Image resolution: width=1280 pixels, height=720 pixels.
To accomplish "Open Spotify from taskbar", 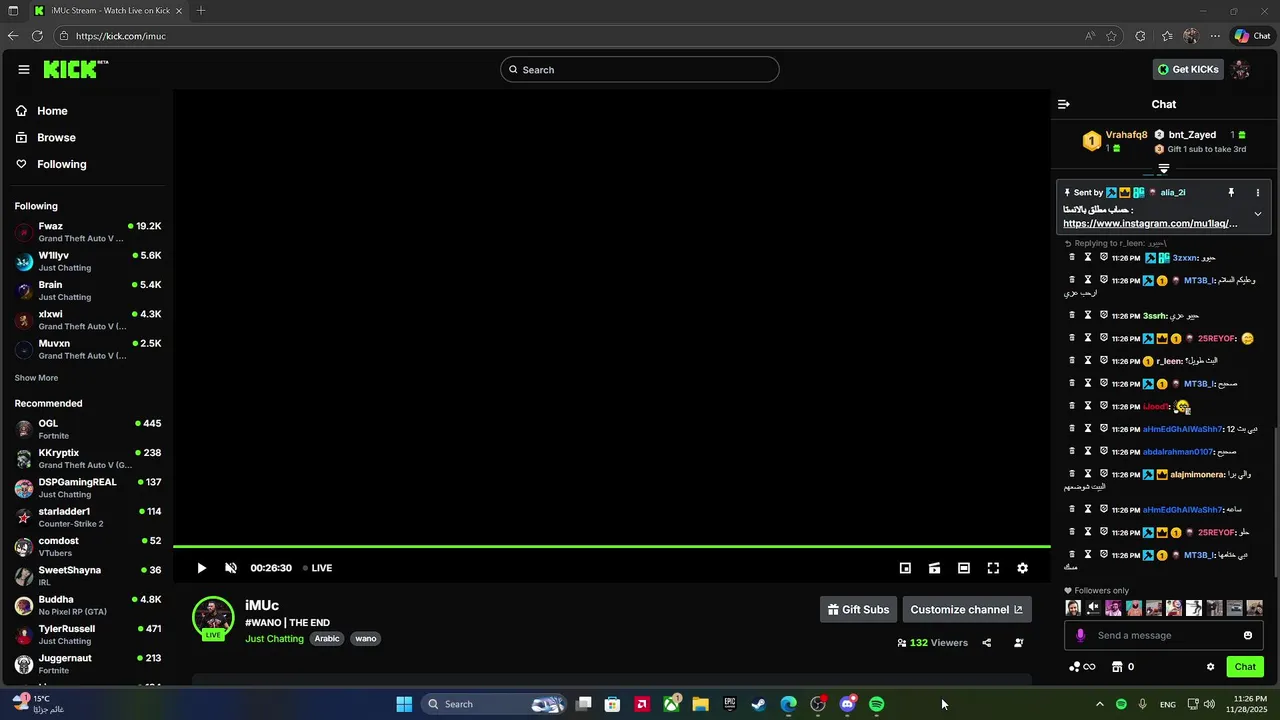I will (877, 704).
